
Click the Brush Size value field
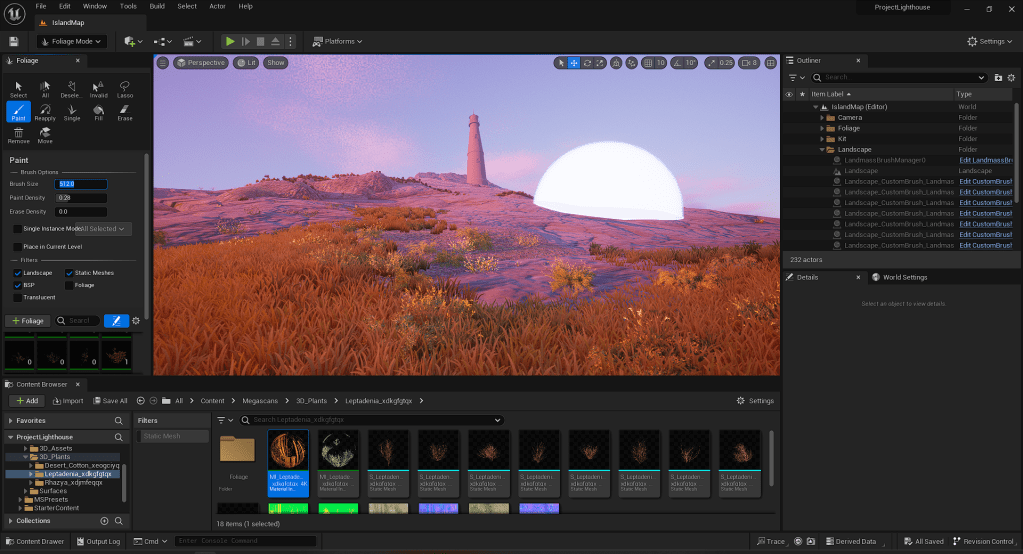[x=80, y=184]
